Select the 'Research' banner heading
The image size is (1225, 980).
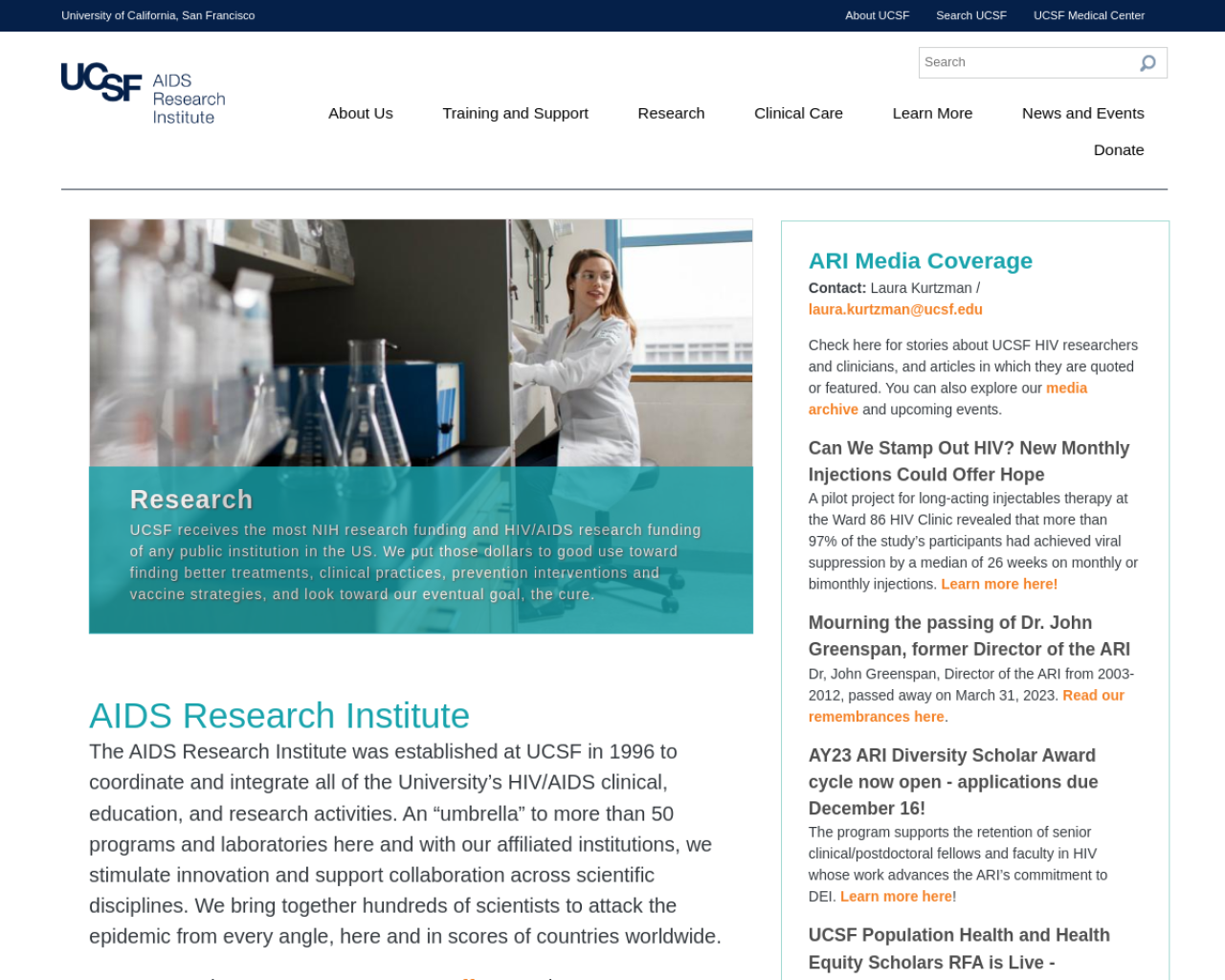click(191, 500)
